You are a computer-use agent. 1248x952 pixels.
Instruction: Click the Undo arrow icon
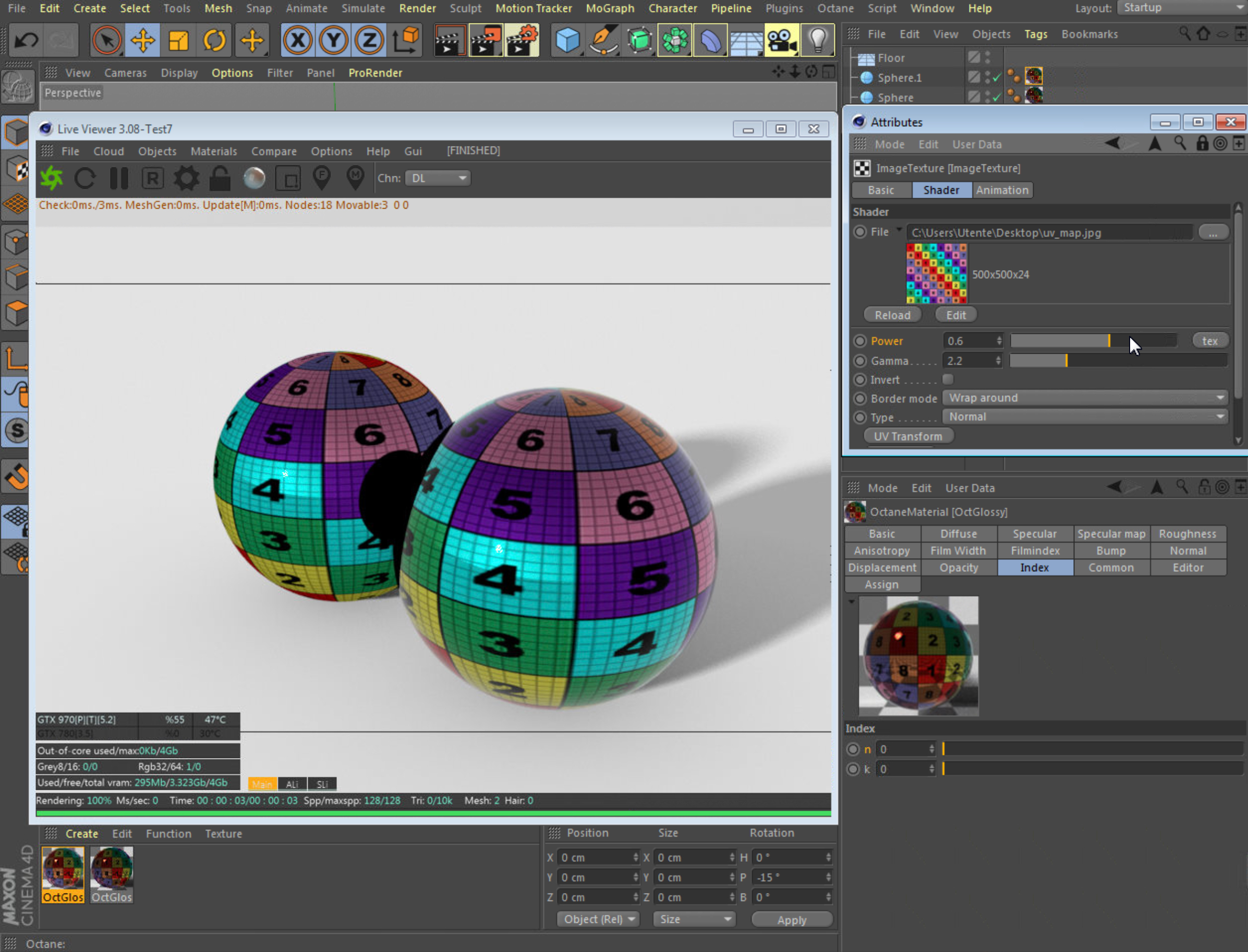click(26, 41)
